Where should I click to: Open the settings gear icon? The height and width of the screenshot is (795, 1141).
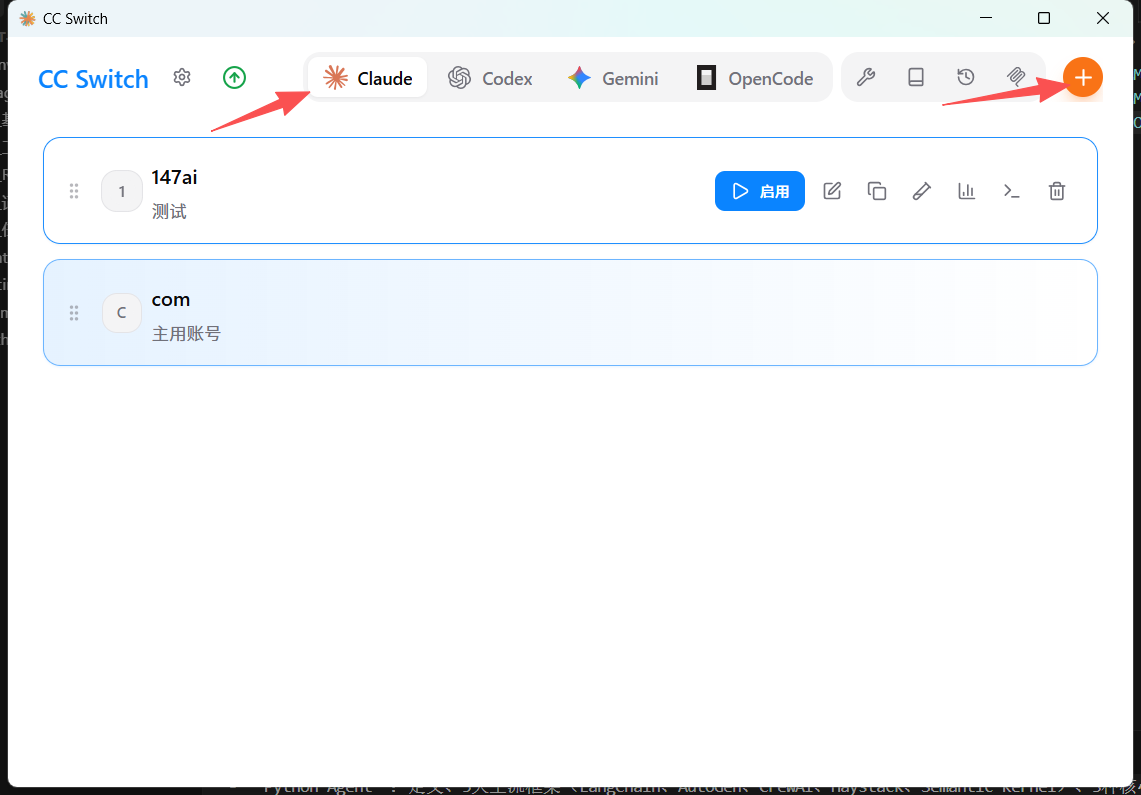point(182,77)
